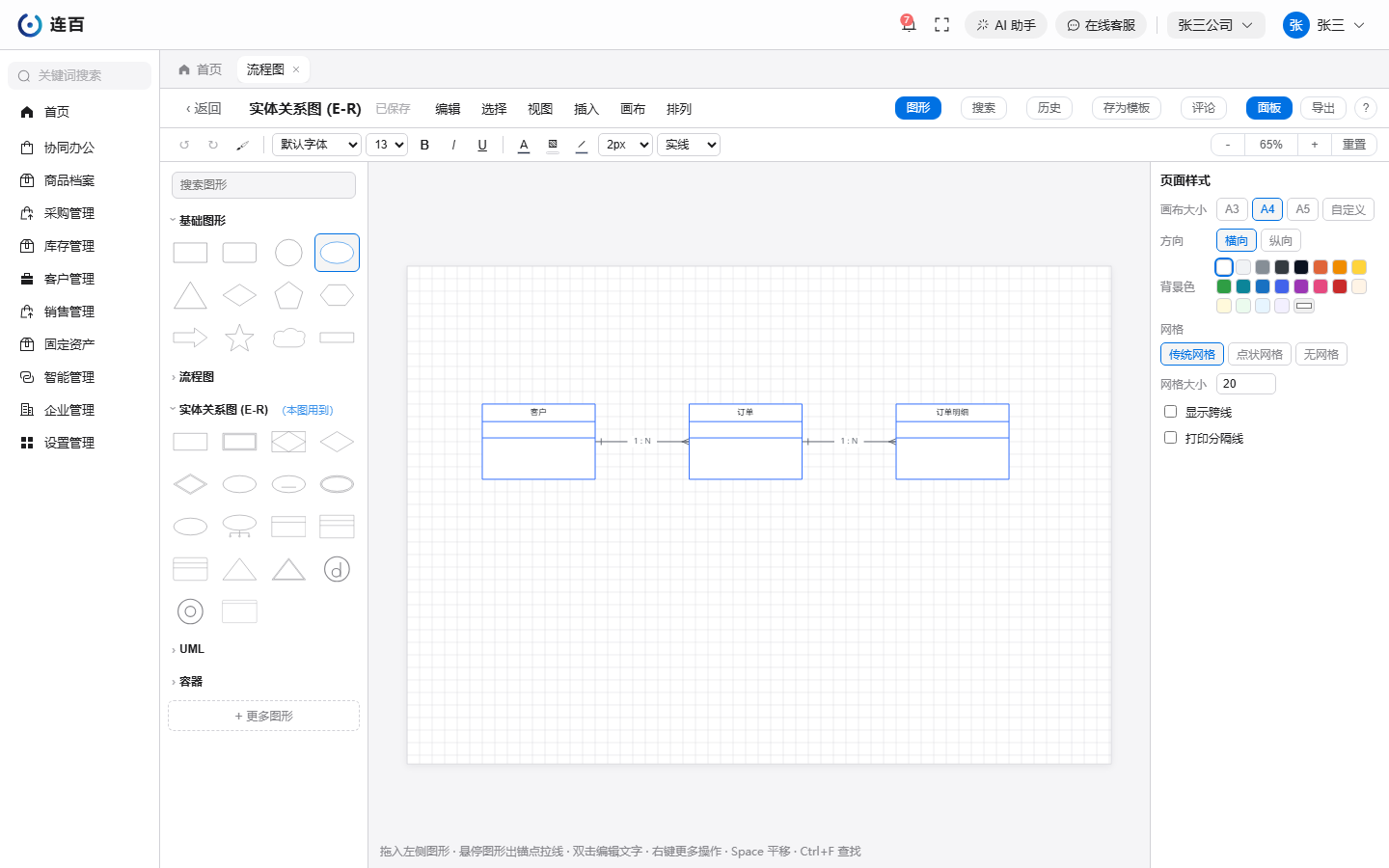Switch grid style to 无网格

coord(1321,355)
